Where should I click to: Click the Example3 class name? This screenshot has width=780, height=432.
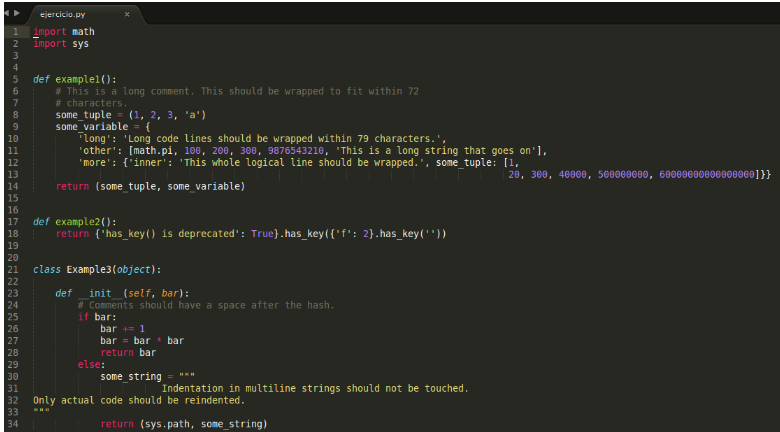[88, 269]
